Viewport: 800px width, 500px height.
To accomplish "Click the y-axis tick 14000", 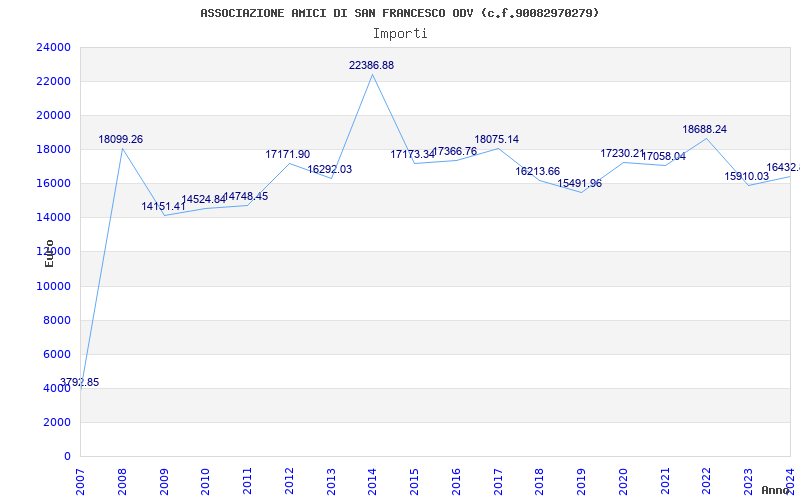I will click(54, 217).
